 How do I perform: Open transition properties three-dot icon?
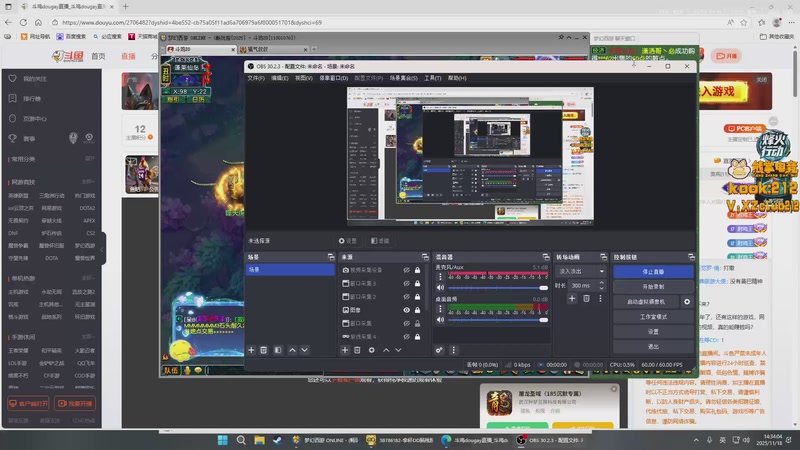(601, 298)
